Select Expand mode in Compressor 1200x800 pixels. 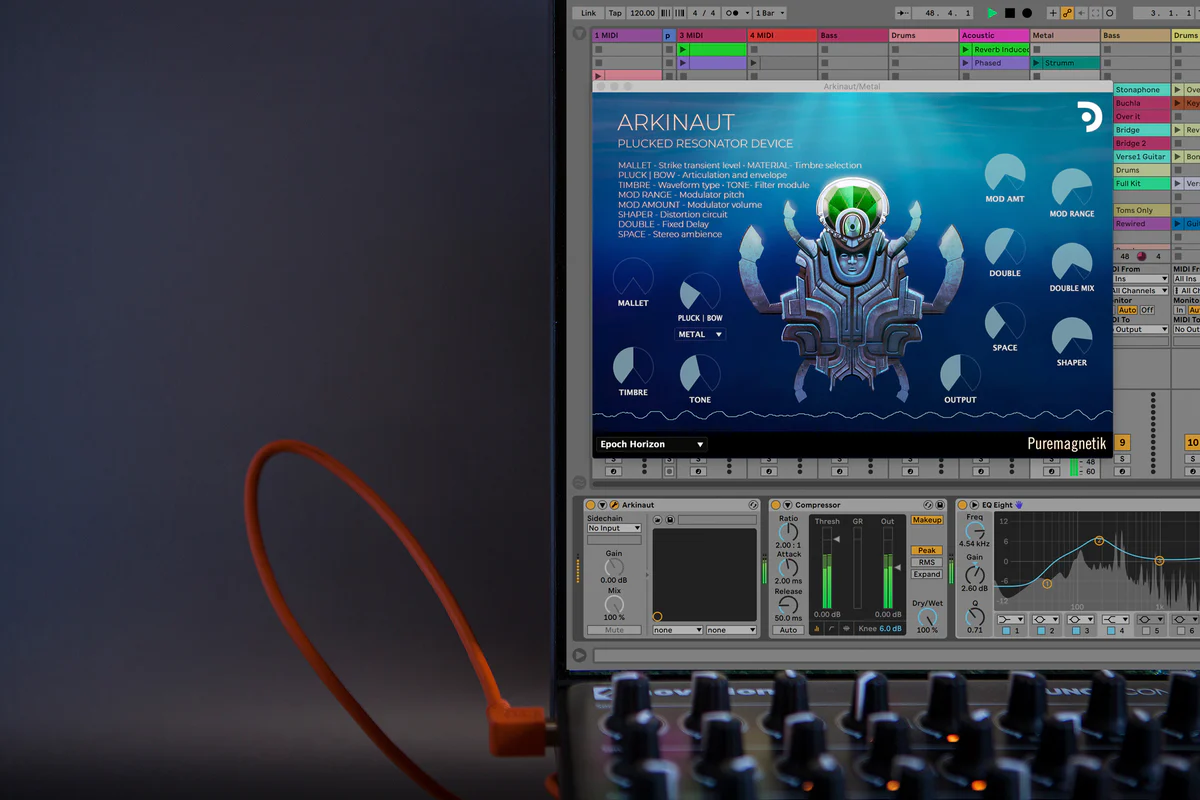point(927,574)
